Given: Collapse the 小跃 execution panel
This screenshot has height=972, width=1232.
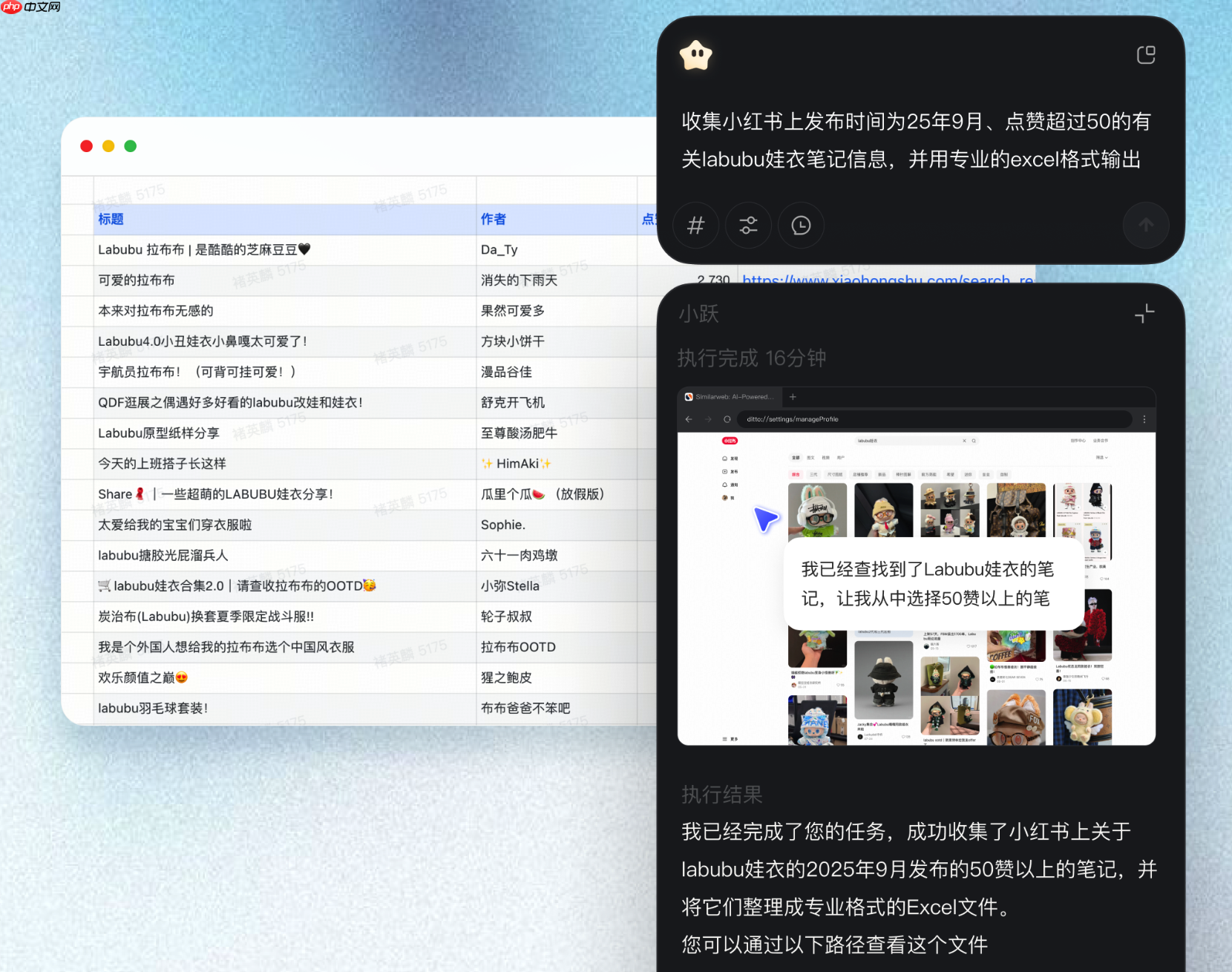Looking at the screenshot, I should pyautogui.click(x=1143, y=313).
